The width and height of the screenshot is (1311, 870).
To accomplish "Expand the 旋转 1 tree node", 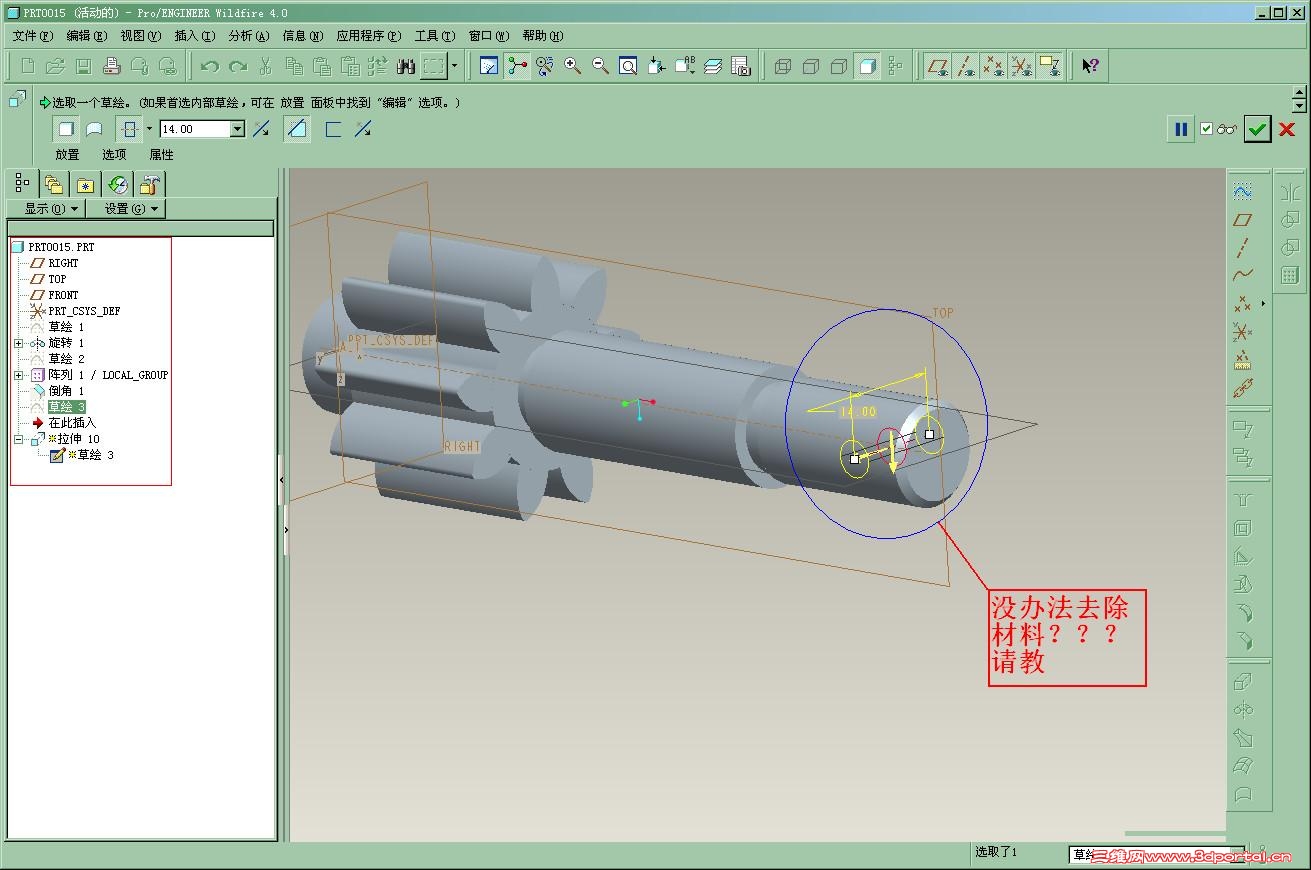I will click(x=19, y=343).
